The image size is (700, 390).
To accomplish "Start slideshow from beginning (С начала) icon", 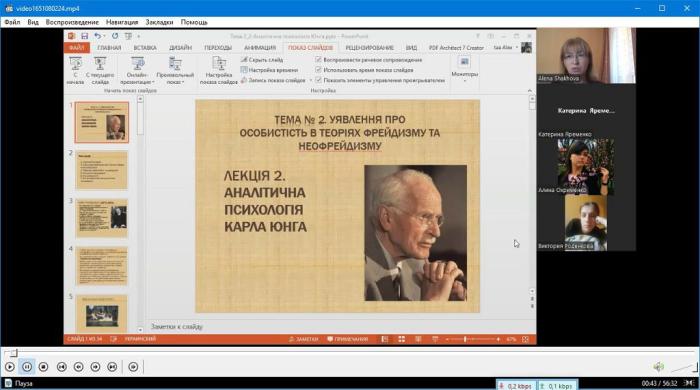I will (x=75, y=71).
